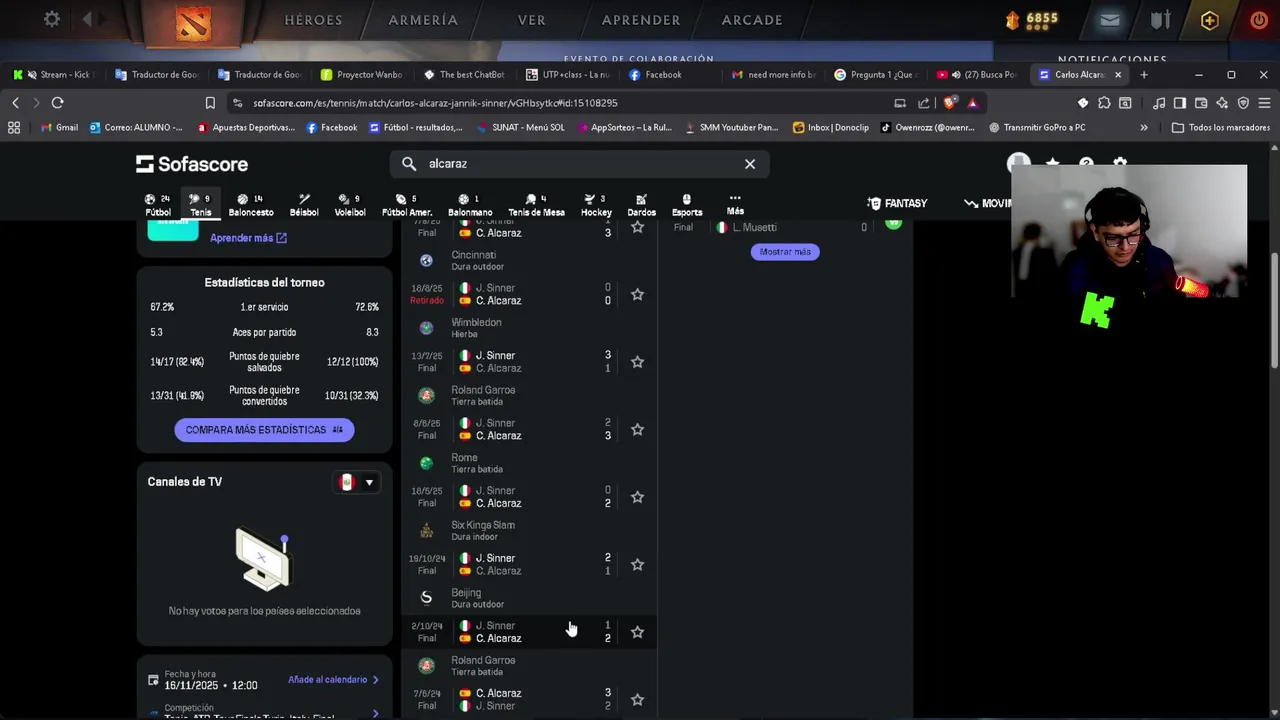Open the Balonmano sport category
The width and height of the screenshot is (1280, 720).
[470, 205]
